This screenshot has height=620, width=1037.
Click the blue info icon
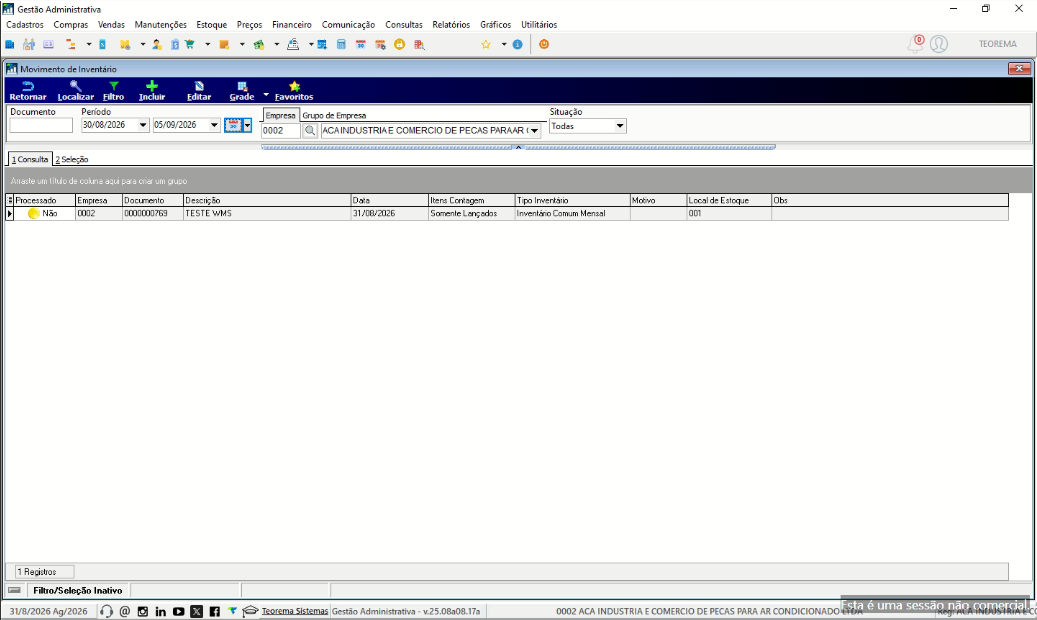[517, 44]
